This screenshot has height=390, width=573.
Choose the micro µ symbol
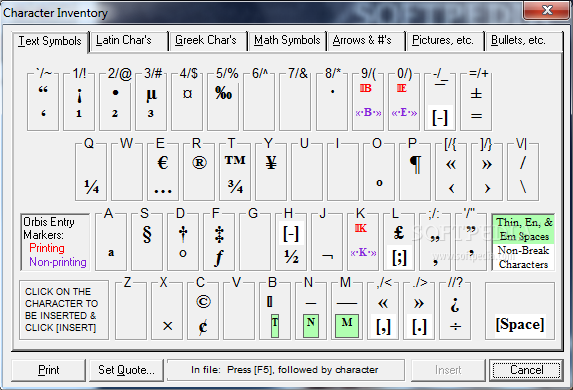click(x=151, y=95)
